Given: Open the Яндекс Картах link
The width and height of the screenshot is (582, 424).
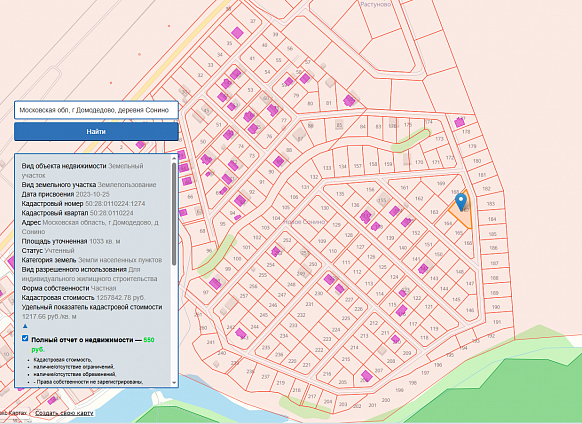Looking at the screenshot, I should coord(14,413).
